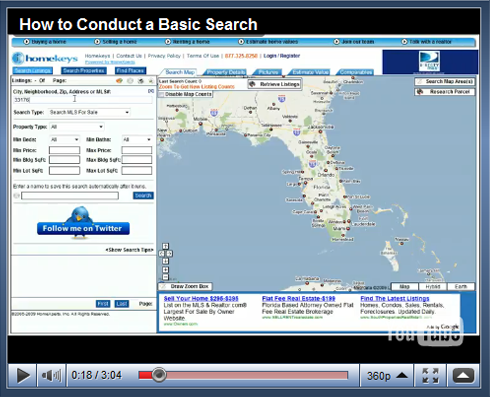Click the Min Price input field
The height and width of the screenshot is (397, 490).
pos(64,150)
